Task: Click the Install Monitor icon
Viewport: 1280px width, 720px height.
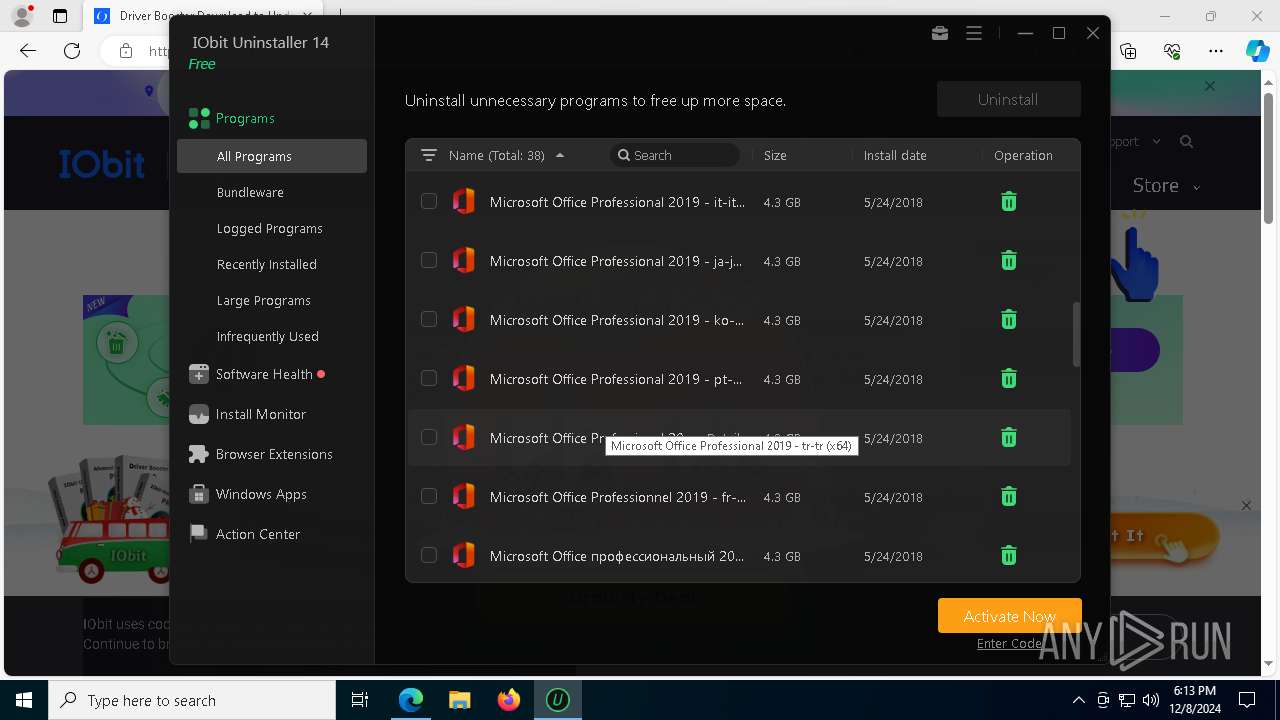Action: pos(199,414)
